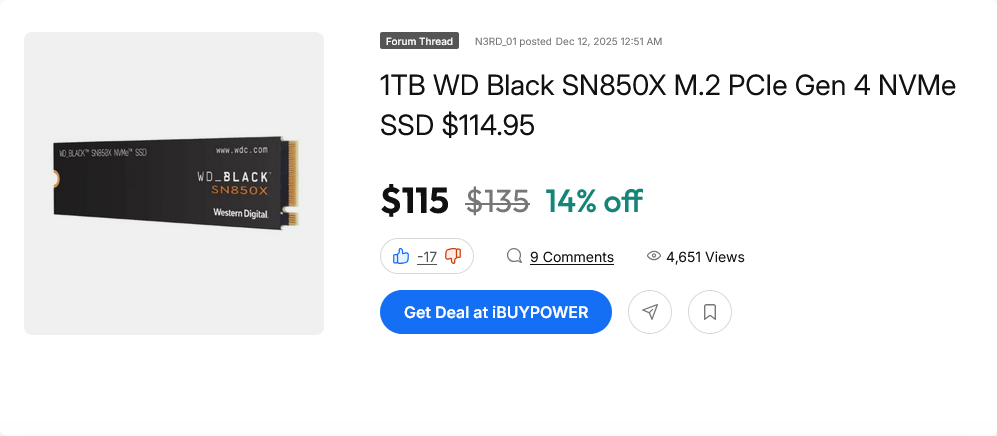This screenshot has height=436, width=997.
Task: Downvote the deal with thumbs down
Action: pos(453,257)
